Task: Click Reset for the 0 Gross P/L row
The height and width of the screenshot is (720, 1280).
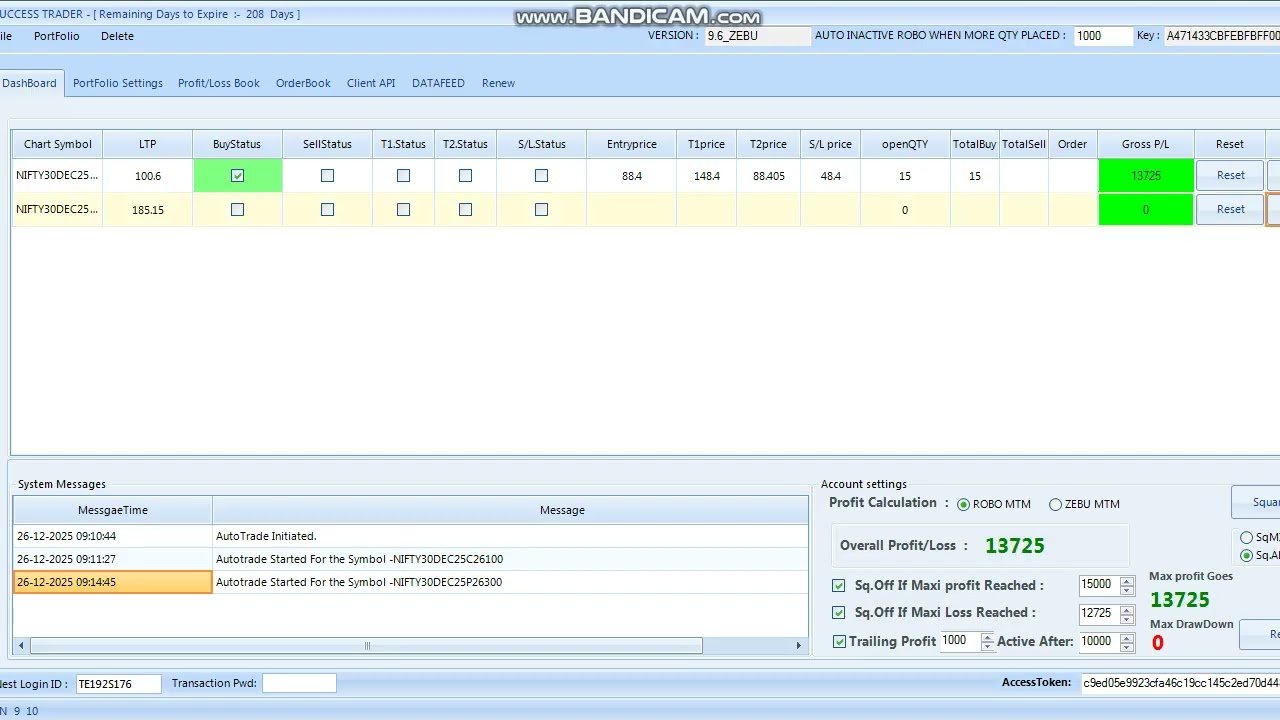Action: 1230,209
